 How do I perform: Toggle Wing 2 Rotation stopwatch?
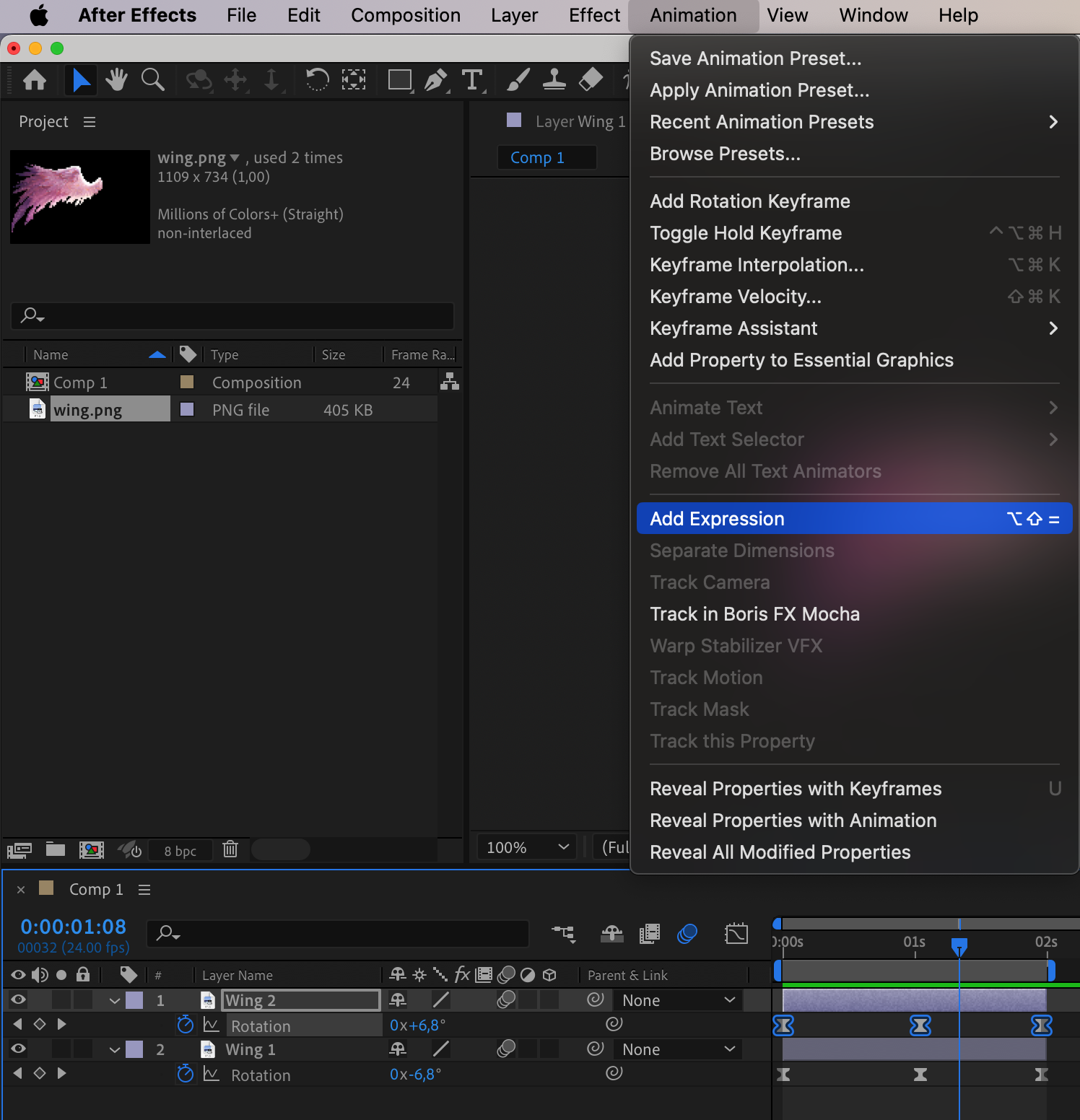[x=186, y=1024]
